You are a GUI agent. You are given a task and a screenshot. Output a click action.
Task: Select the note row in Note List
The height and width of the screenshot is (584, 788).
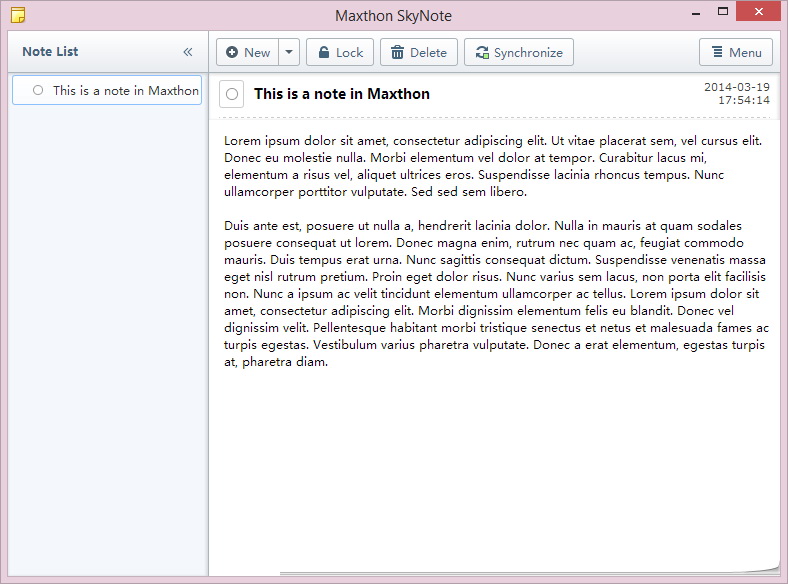click(x=107, y=90)
